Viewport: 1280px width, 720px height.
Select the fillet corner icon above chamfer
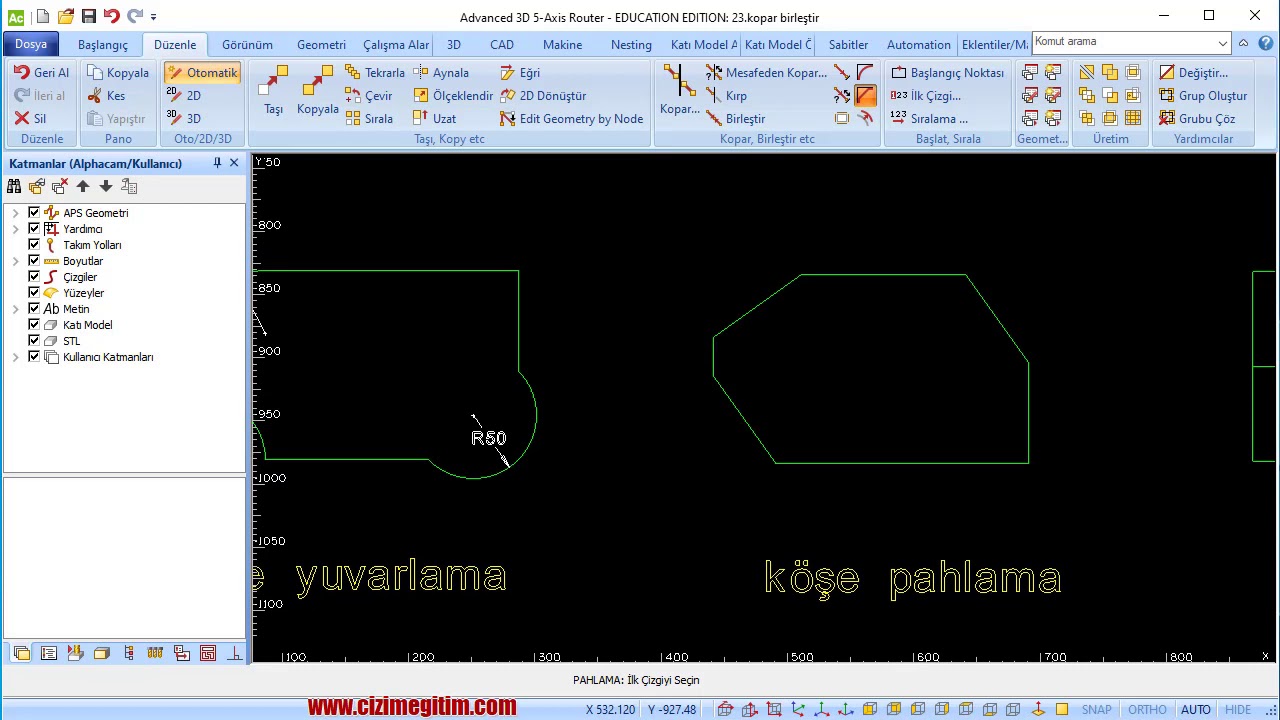pos(865,73)
